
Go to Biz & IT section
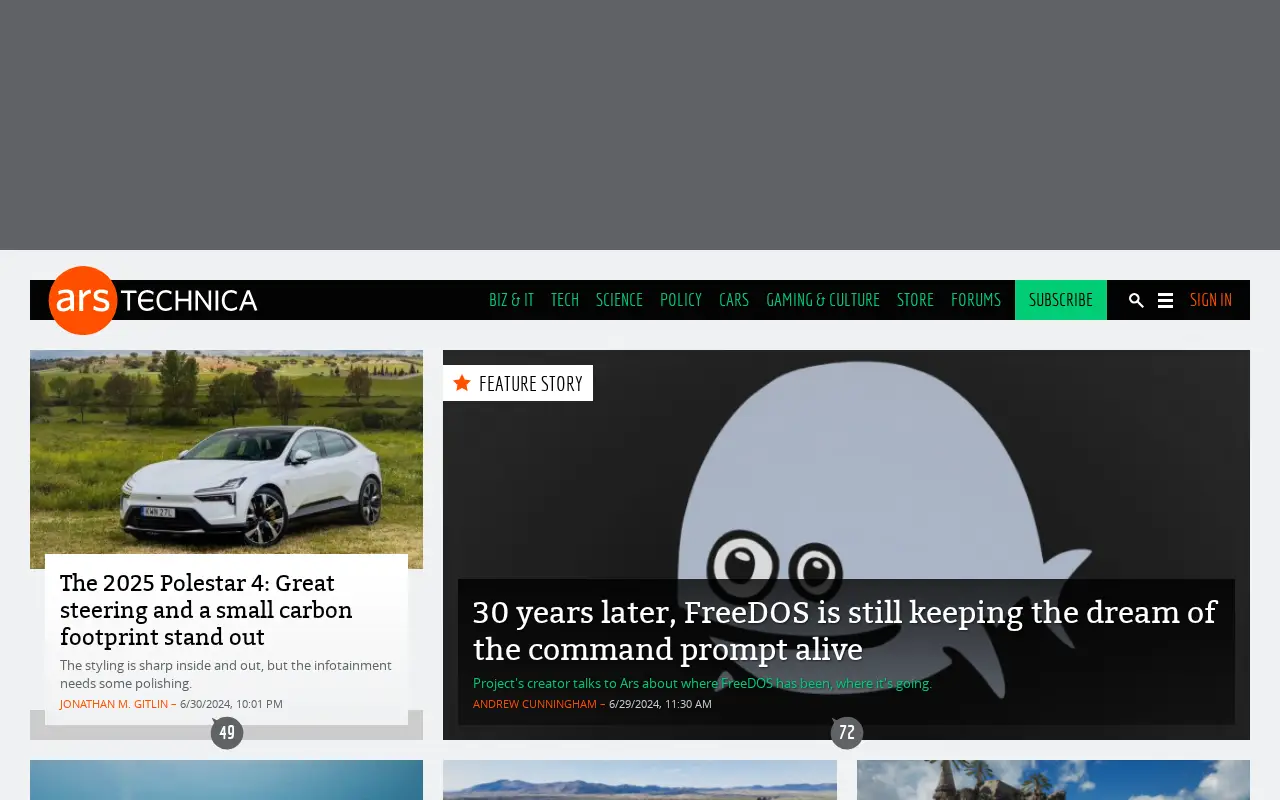point(511,300)
